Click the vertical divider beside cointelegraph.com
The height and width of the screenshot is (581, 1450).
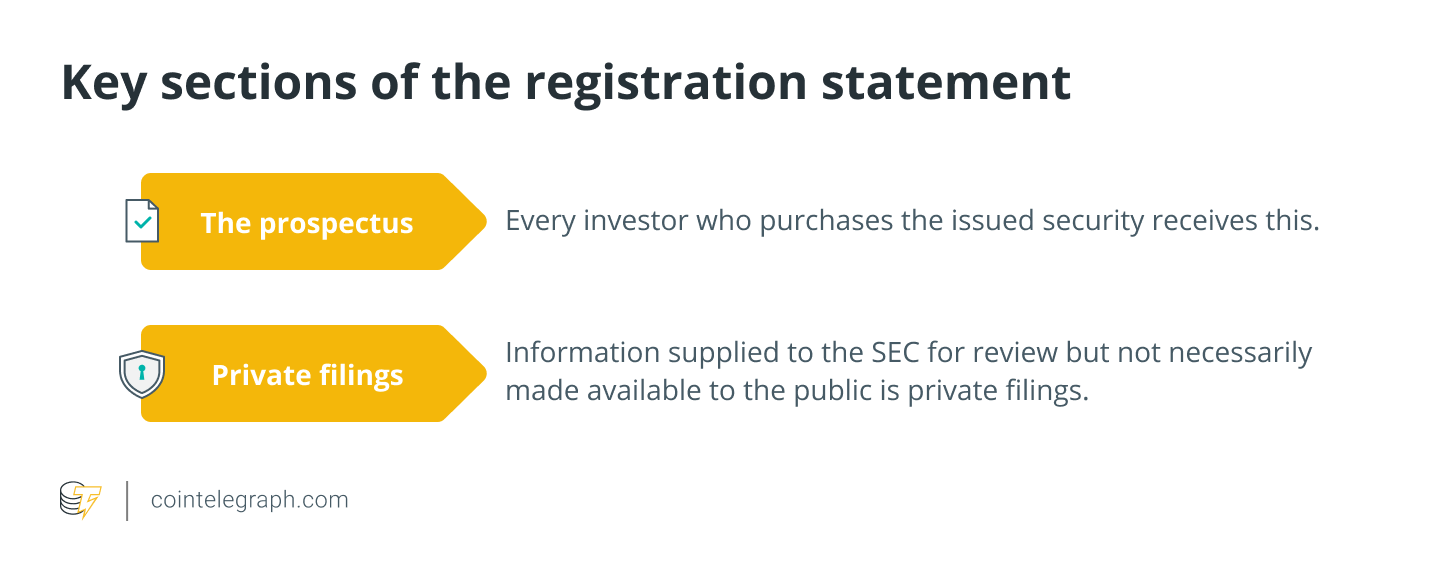pos(127,500)
